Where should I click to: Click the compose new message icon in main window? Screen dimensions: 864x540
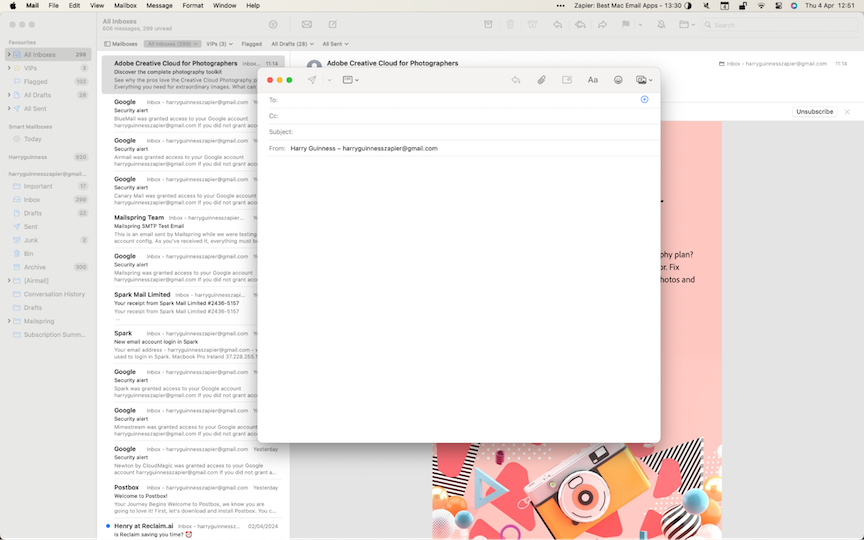tap(333, 24)
